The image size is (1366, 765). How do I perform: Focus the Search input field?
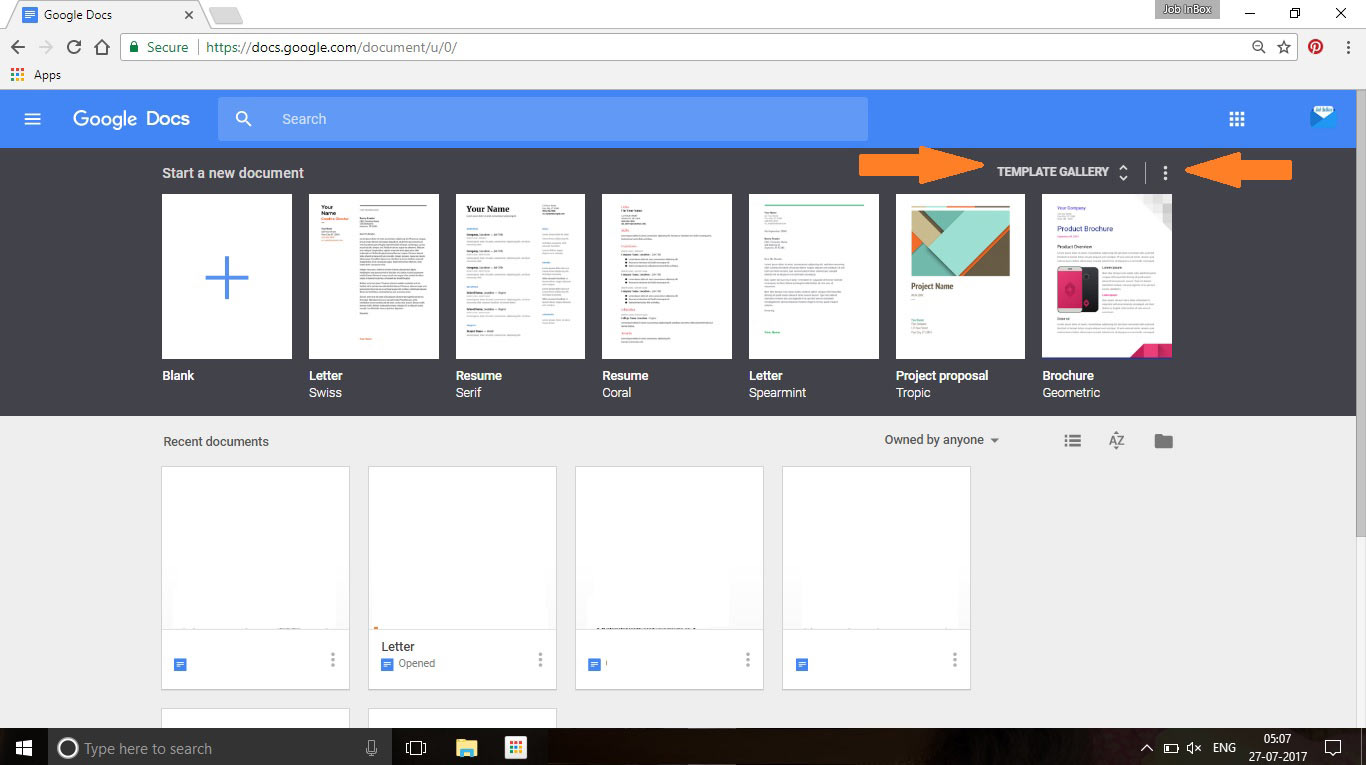point(543,119)
